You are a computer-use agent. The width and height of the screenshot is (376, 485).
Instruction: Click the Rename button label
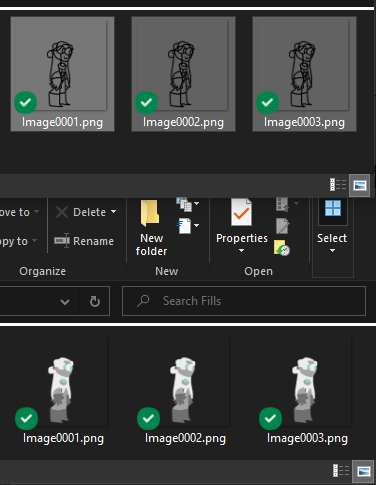point(93,241)
